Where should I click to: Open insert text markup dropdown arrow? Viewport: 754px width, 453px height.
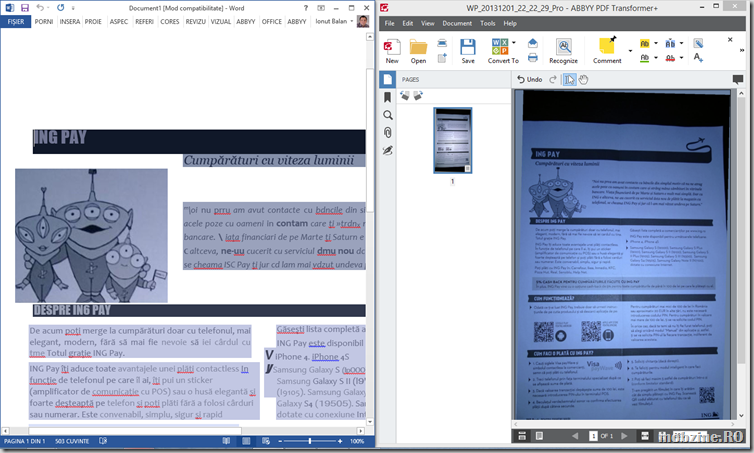click(681, 43)
